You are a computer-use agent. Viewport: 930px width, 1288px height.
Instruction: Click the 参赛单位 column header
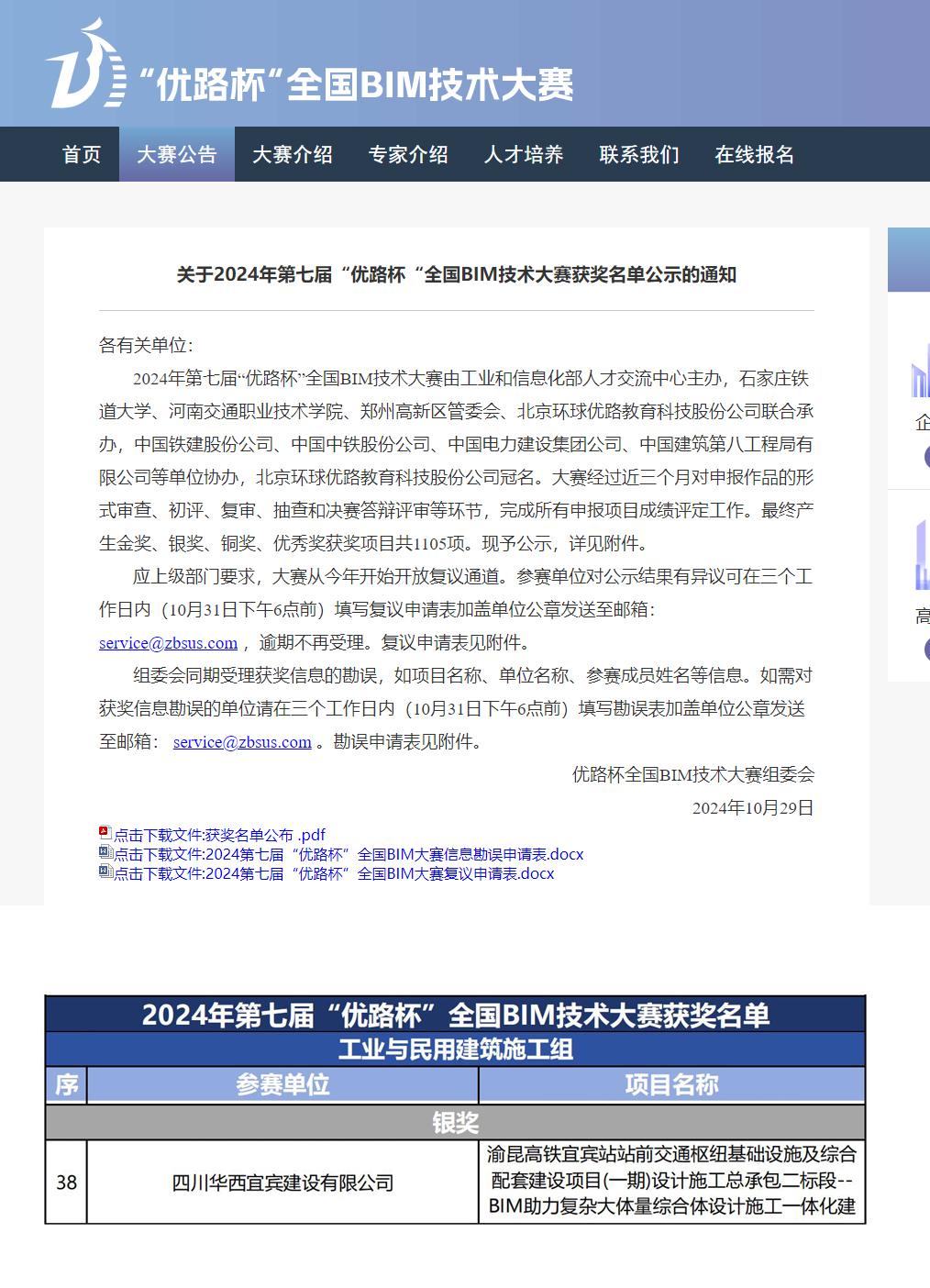click(x=282, y=1084)
